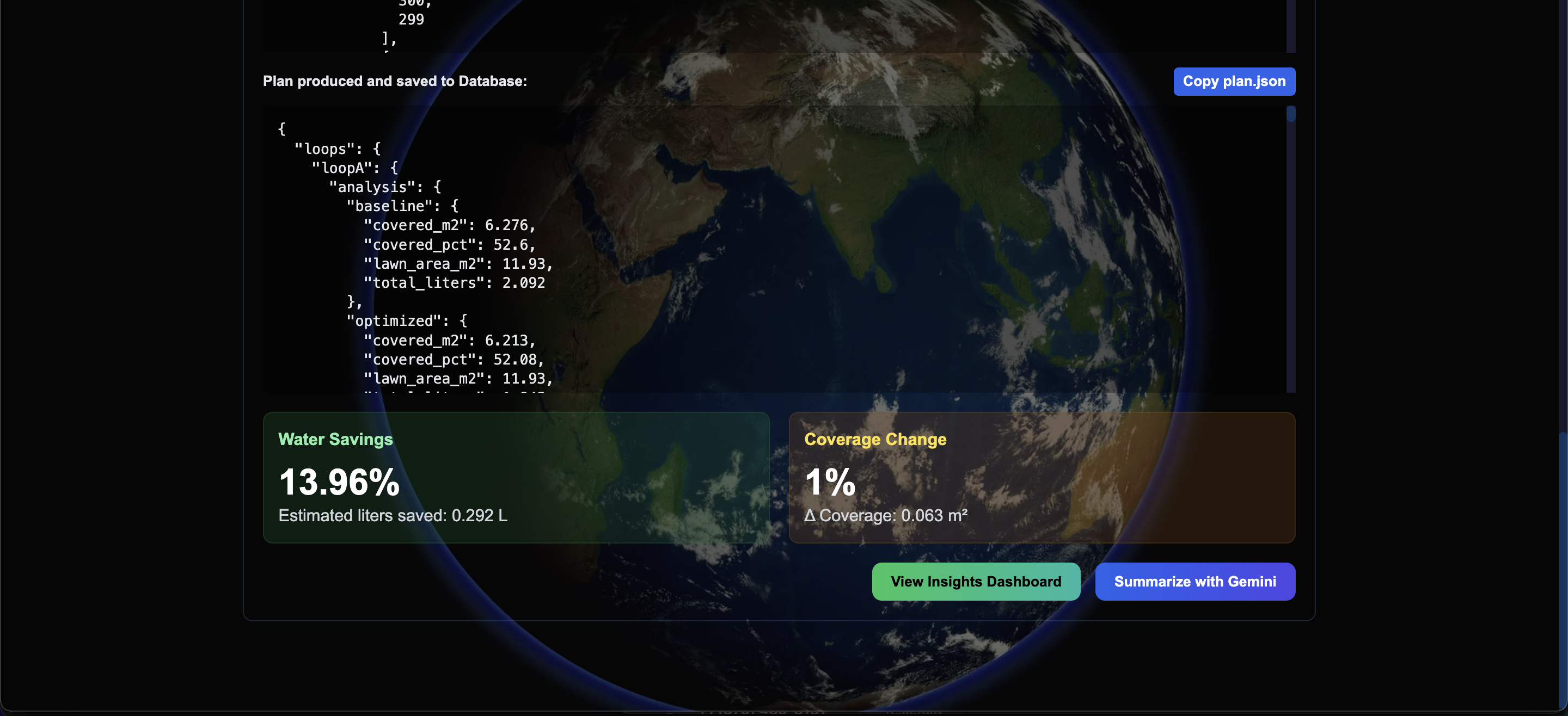
Task: Click the Copy plan.json button
Action: click(x=1234, y=82)
